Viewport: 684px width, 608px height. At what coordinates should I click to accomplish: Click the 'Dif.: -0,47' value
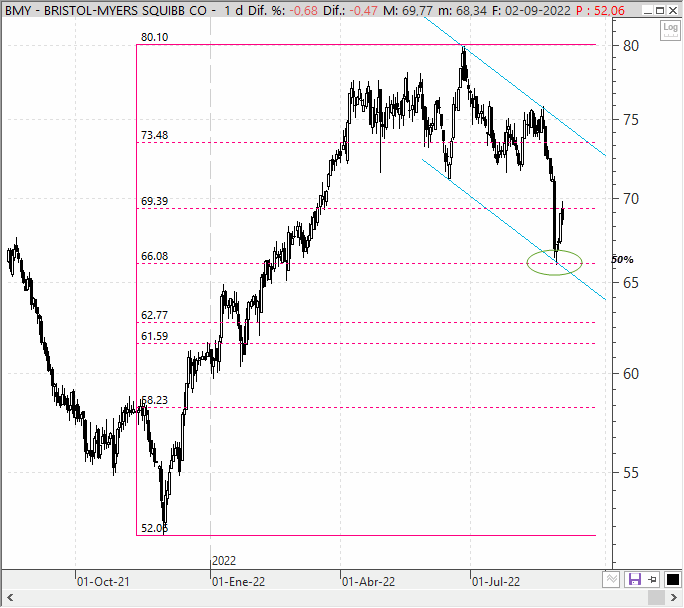click(x=350, y=10)
